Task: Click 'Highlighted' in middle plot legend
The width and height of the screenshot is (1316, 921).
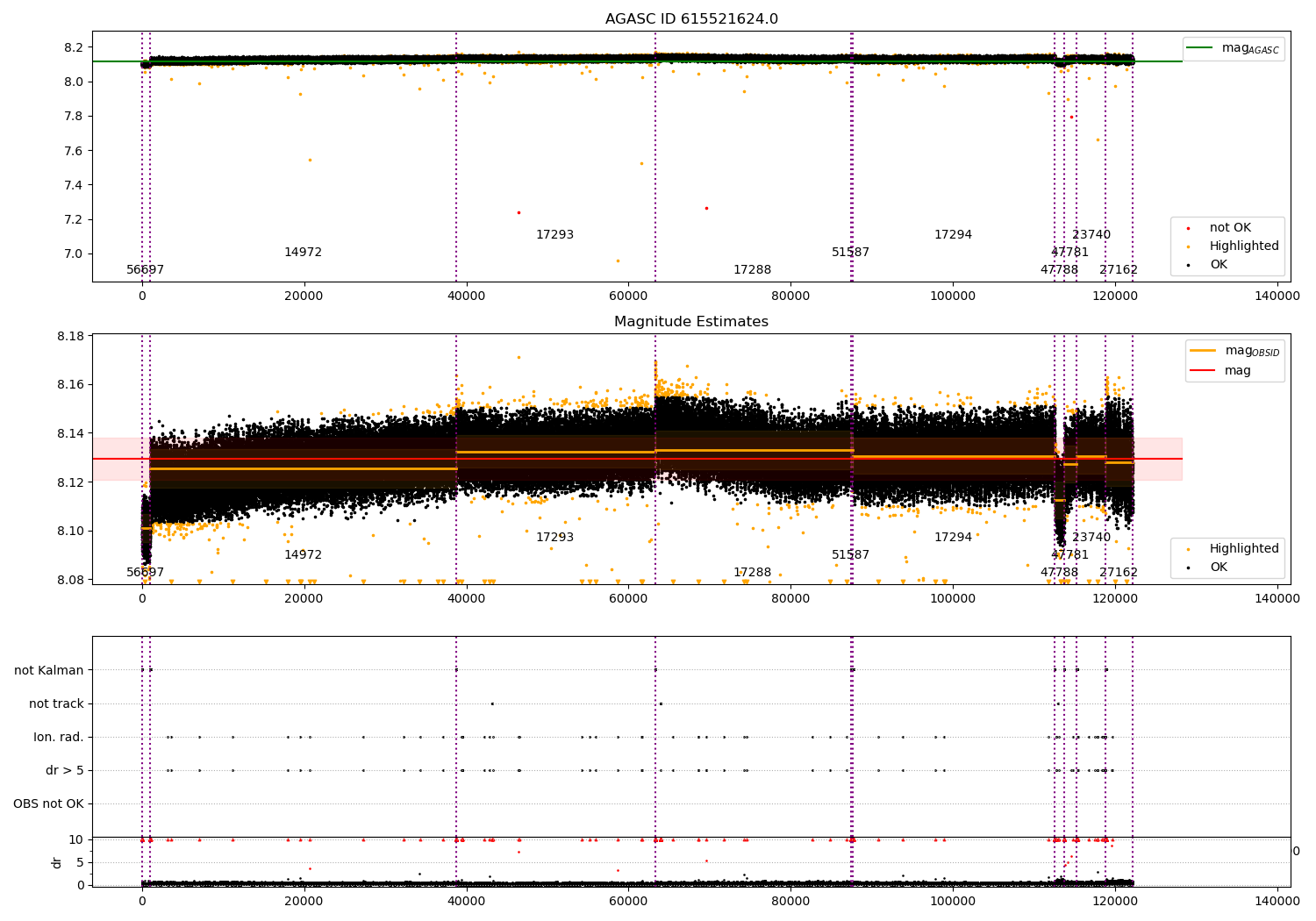Action: 1234,549
